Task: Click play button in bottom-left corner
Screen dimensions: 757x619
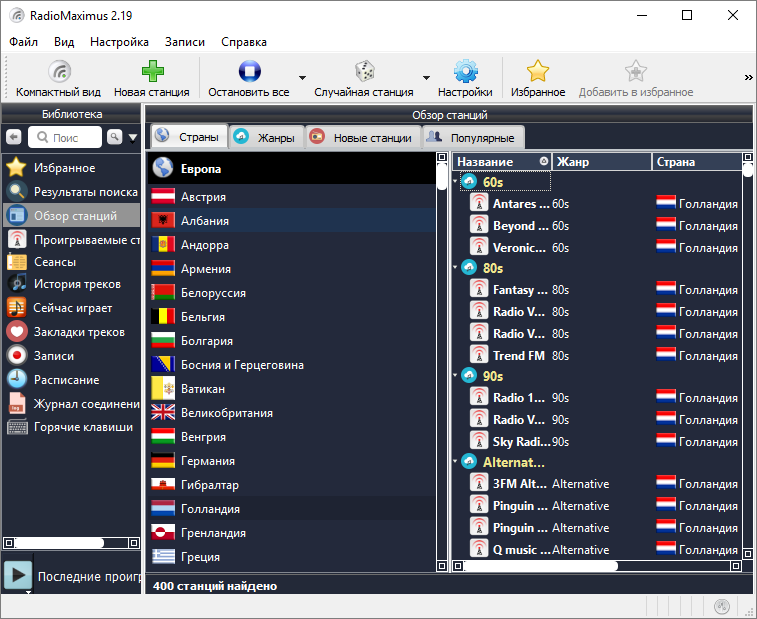Action: 17,575
